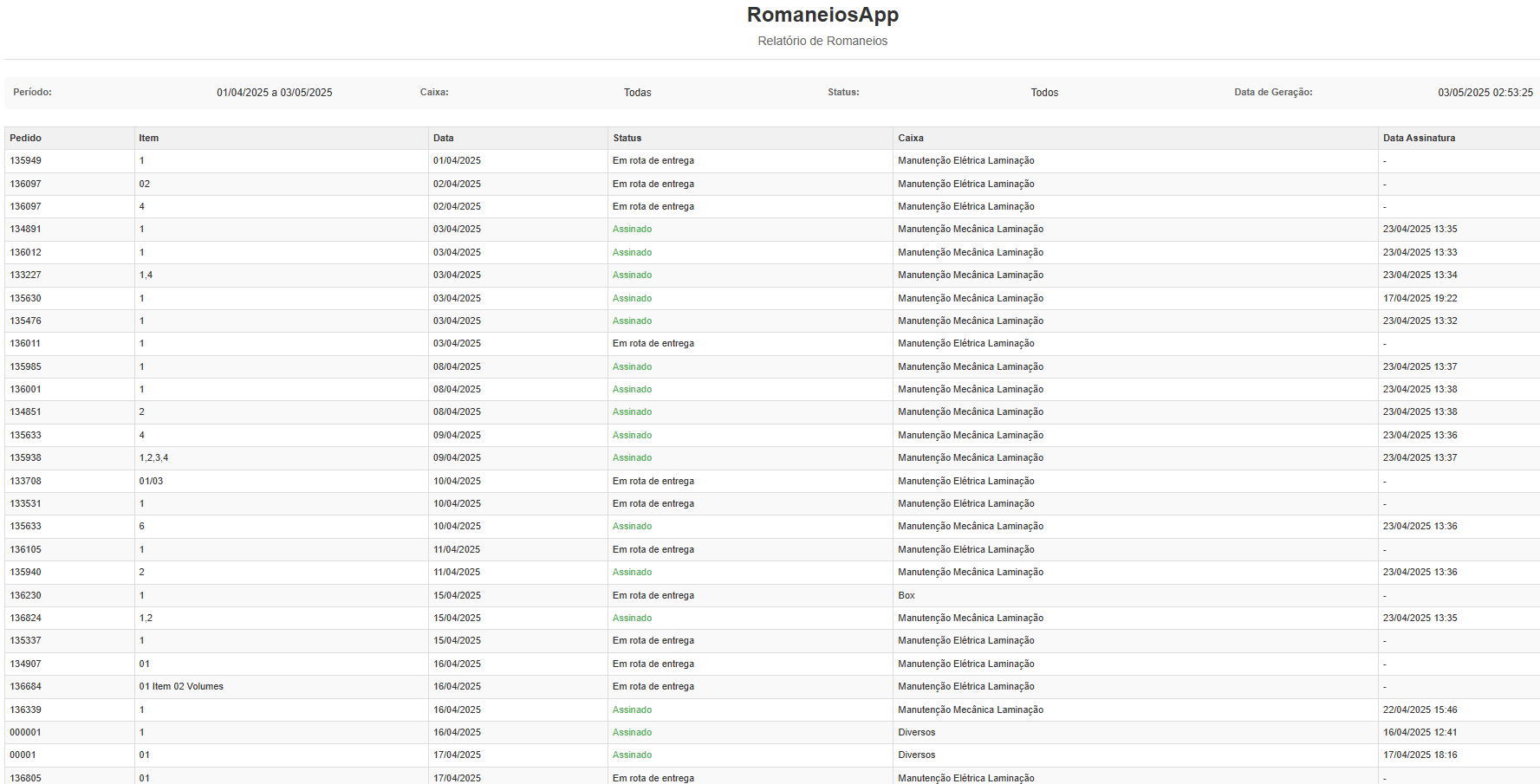Click the Data Assinatura column header
This screenshot has height=784, width=1540.
pyautogui.click(x=1419, y=139)
